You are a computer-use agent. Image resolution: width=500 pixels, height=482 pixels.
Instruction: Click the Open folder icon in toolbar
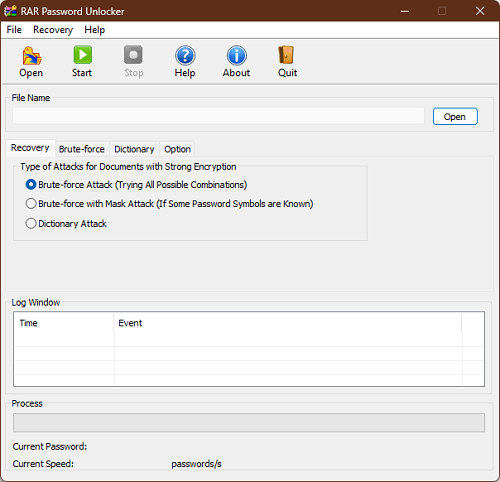[x=32, y=55]
